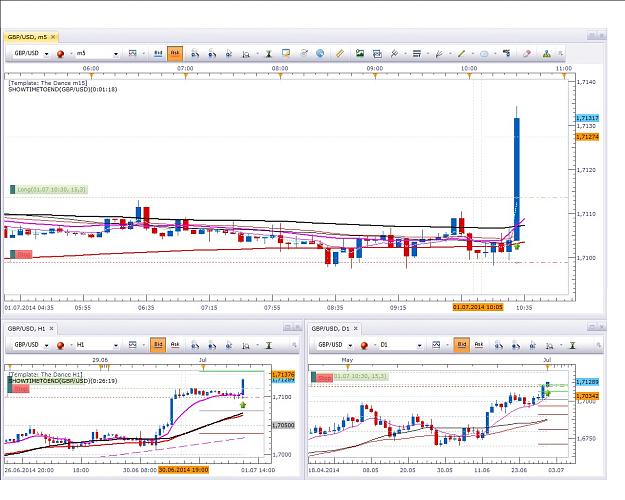This screenshot has width=625, height=500.
Task: Click the orange 1,71274 price label
Action: (x=588, y=137)
